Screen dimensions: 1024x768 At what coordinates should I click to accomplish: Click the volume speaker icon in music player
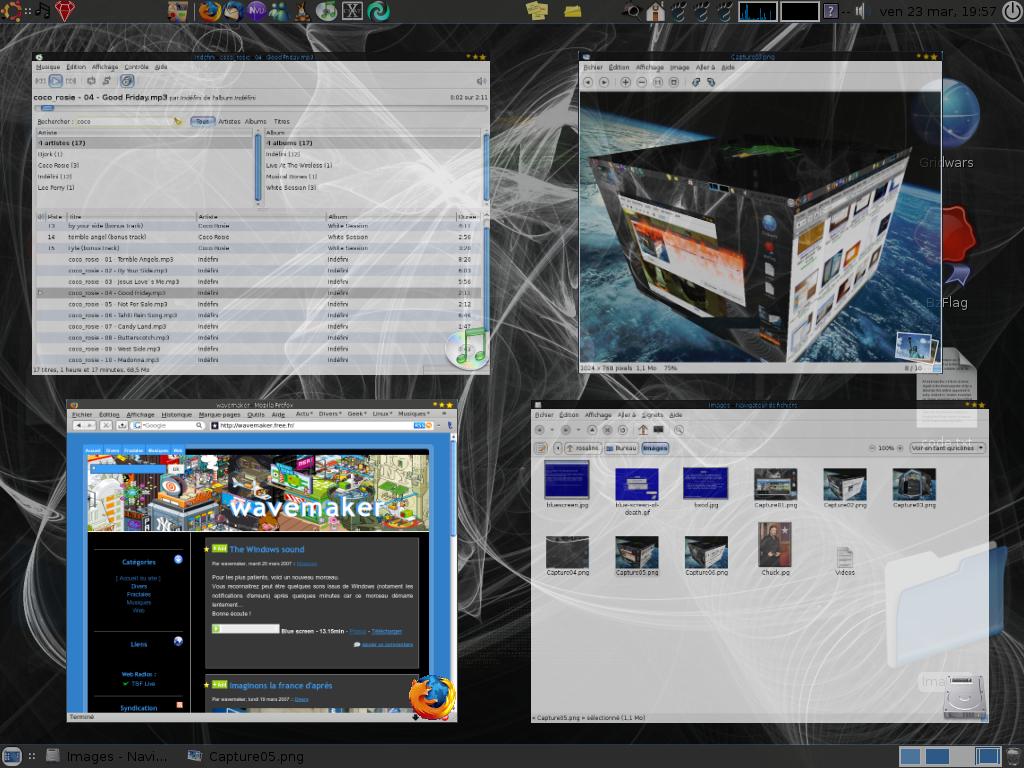(x=481, y=81)
